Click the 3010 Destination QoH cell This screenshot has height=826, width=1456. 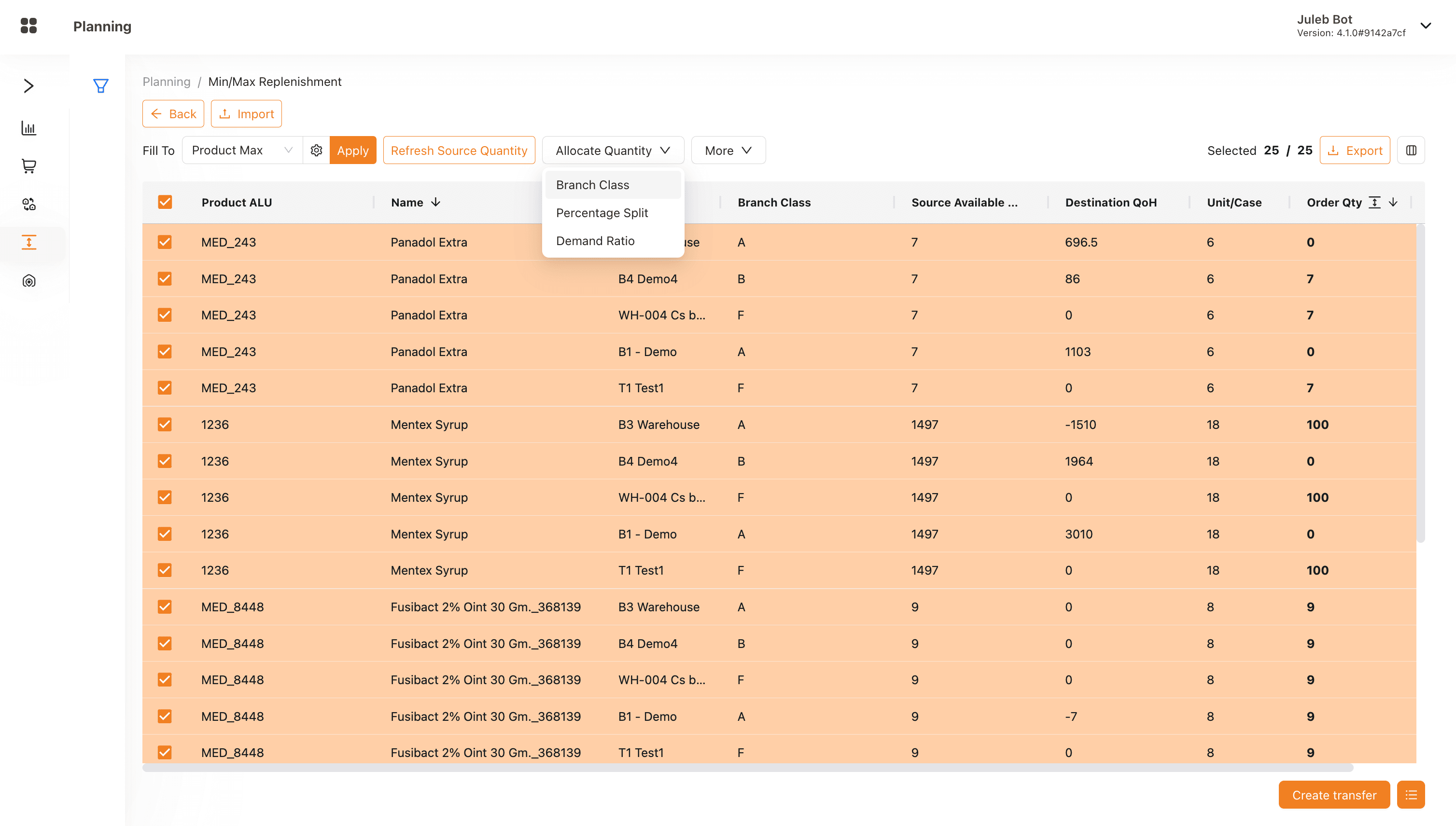pyautogui.click(x=1078, y=534)
